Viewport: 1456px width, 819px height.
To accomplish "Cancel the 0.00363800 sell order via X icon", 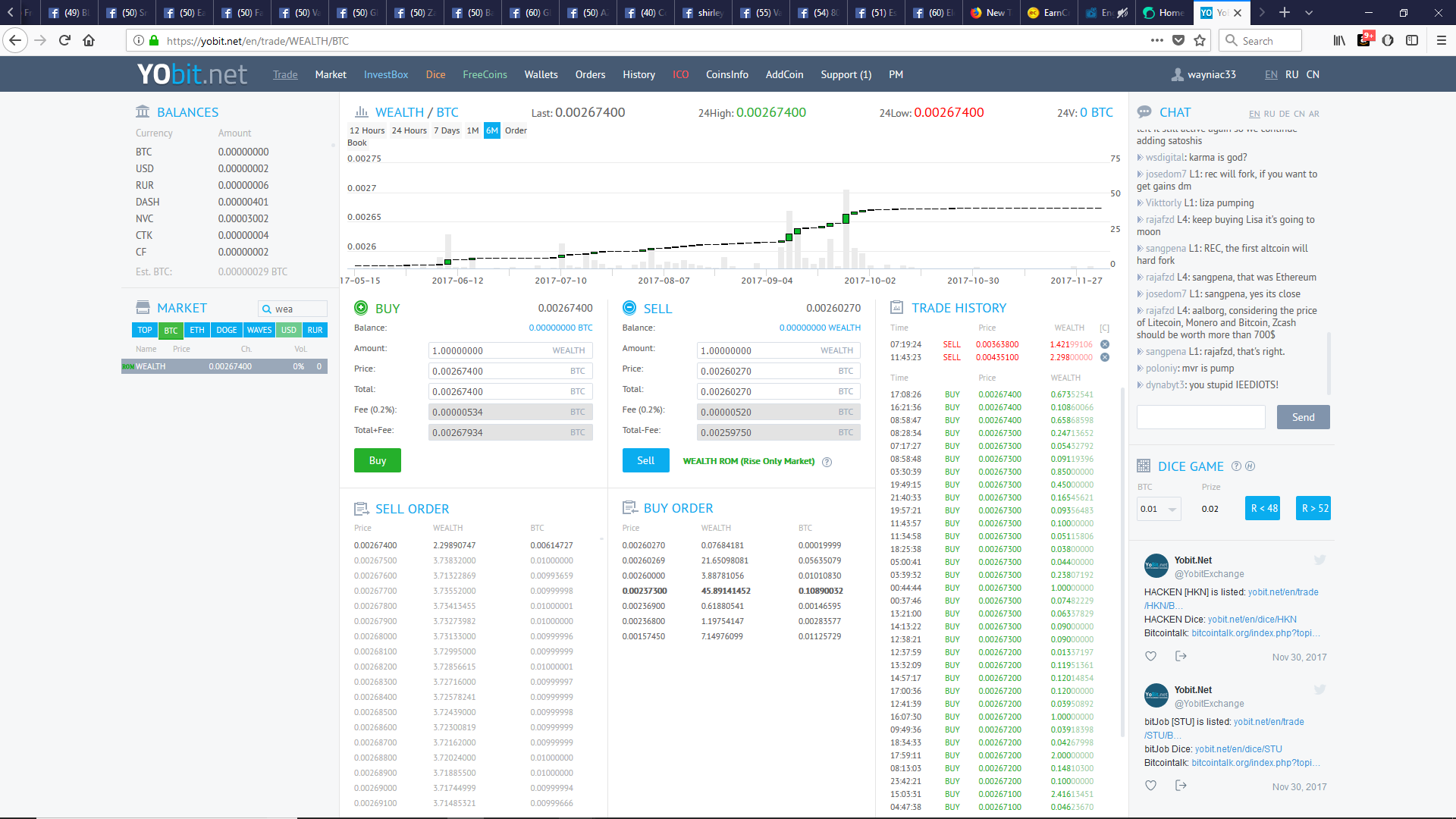I will point(1105,344).
